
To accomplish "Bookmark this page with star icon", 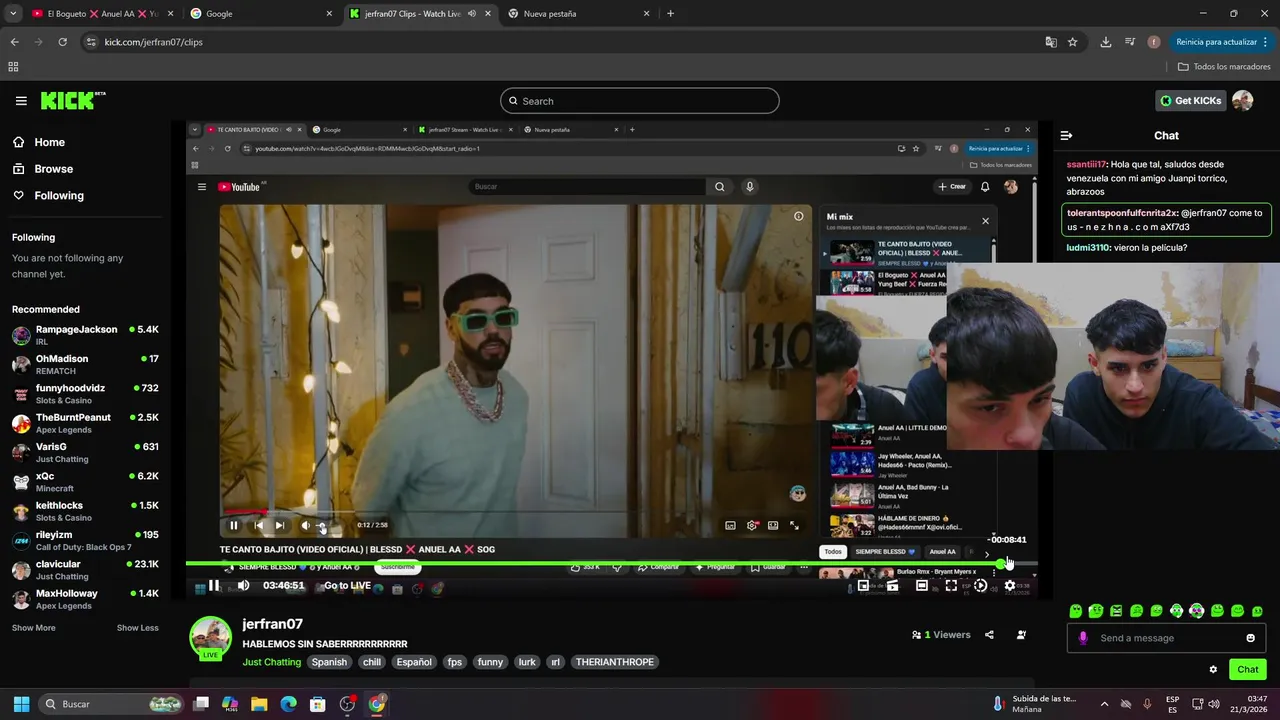I will pos(1072,42).
